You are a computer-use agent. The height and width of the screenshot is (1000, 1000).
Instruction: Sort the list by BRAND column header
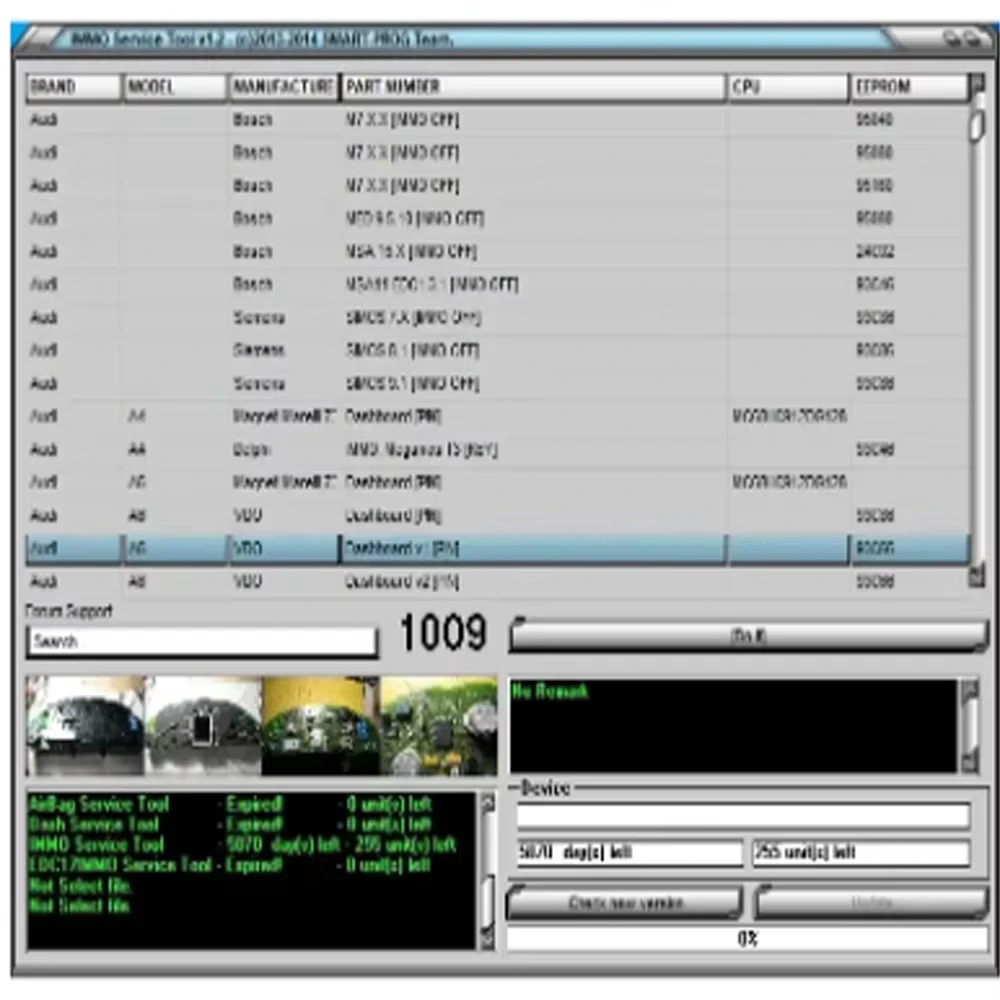pyautogui.click(x=73, y=87)
